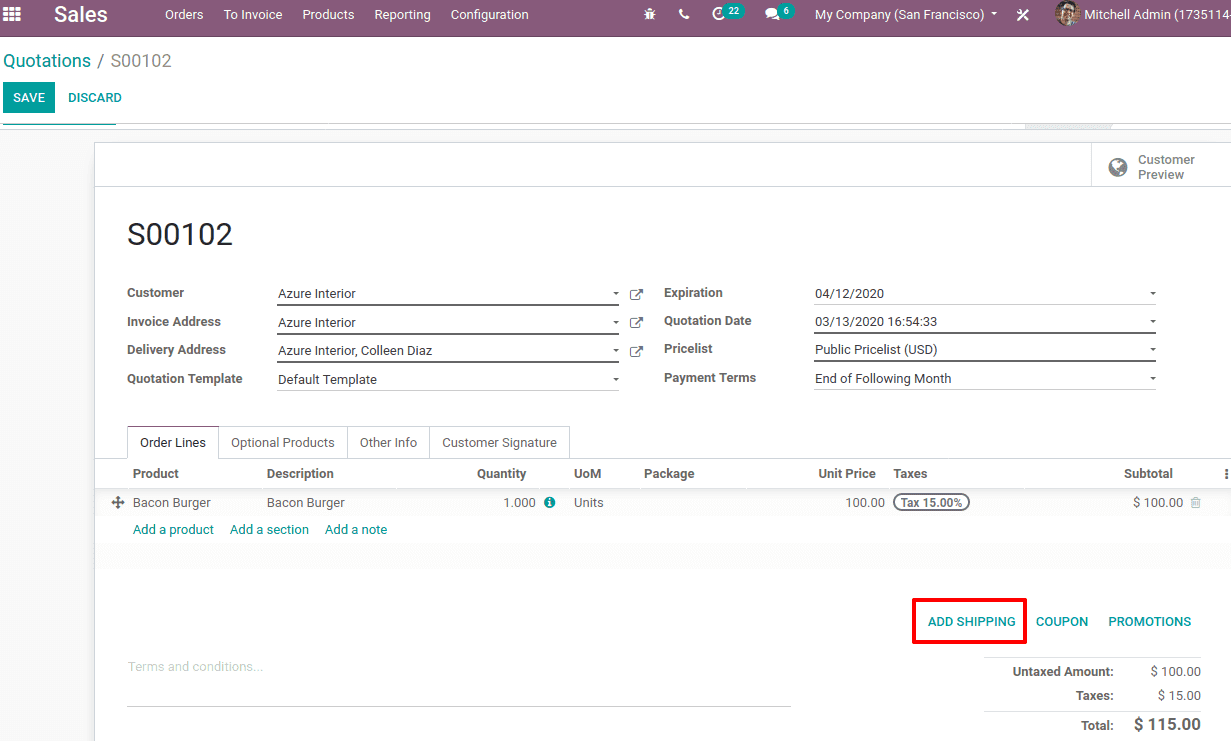
Task: Expand the Quotation Template dropdown
Action: (615, 380)
